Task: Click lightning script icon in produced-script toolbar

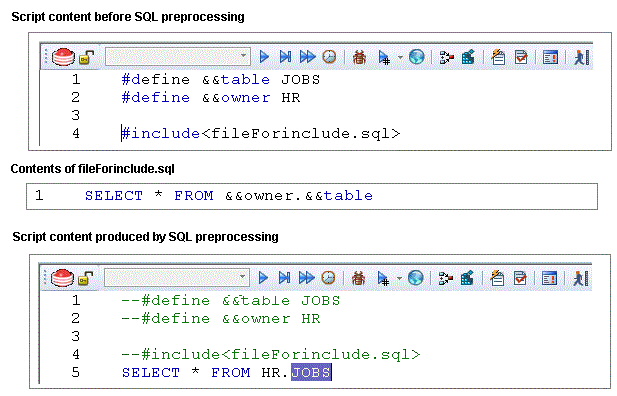Action: click(497, 278)
